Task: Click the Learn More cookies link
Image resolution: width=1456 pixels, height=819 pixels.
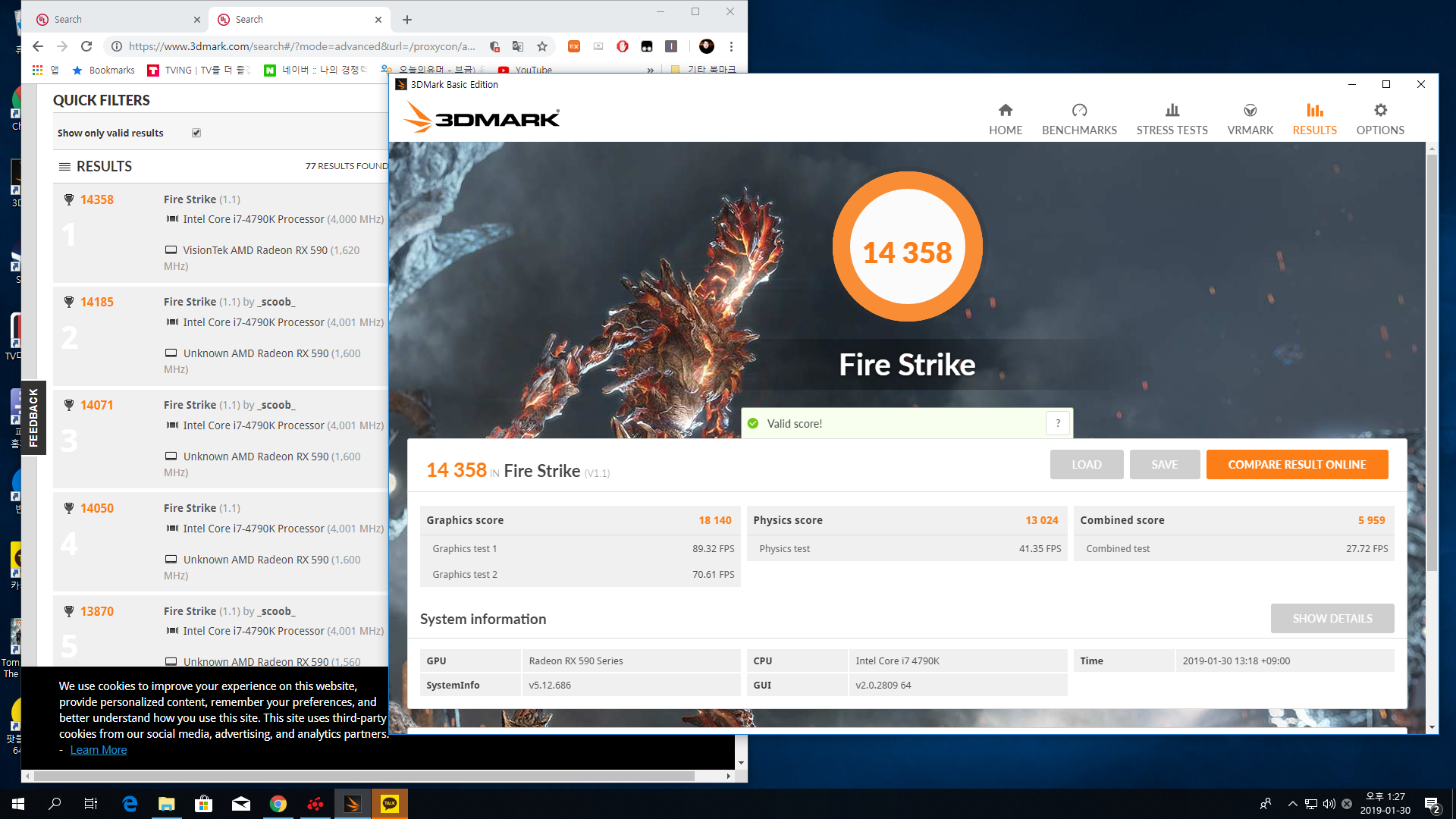Action: click(99, 750)
